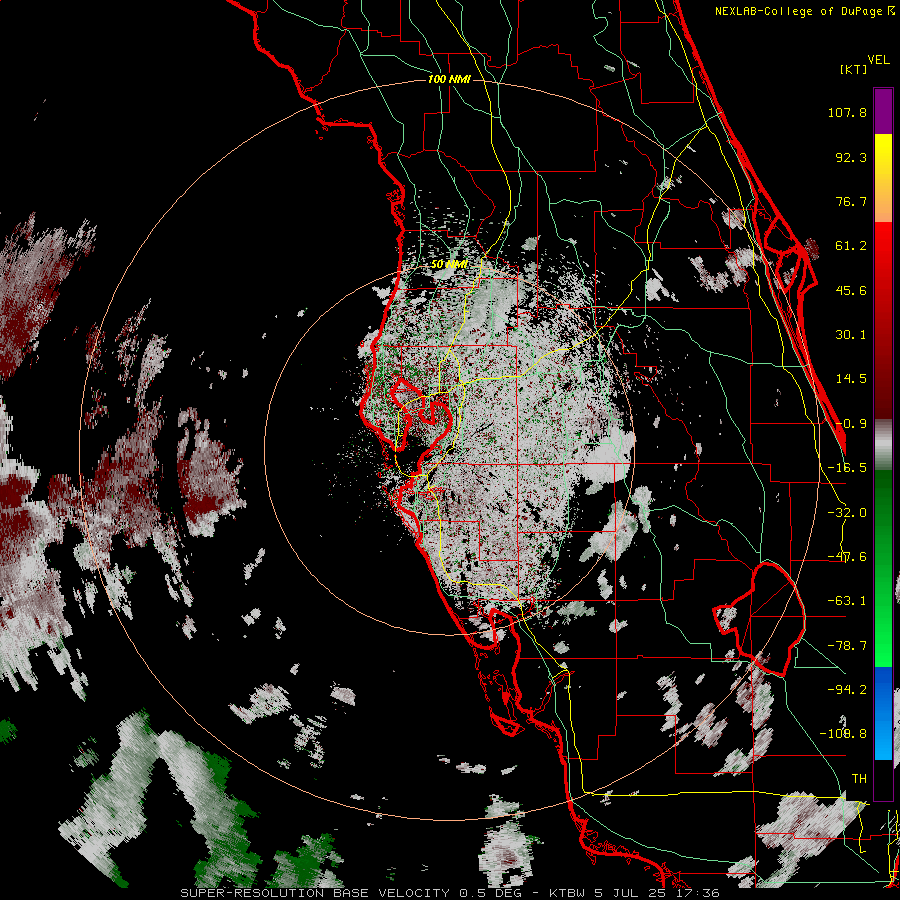900x900 pixels.
Task: Click the [KT] units label
Action: coord(854,69)
